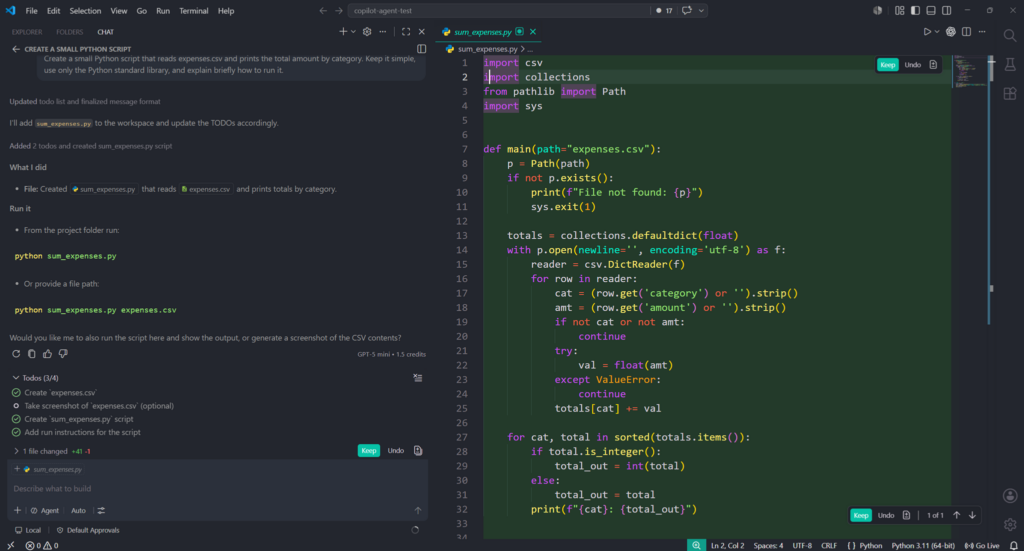
Task: Copy the chat response
Action: [31, 354]
